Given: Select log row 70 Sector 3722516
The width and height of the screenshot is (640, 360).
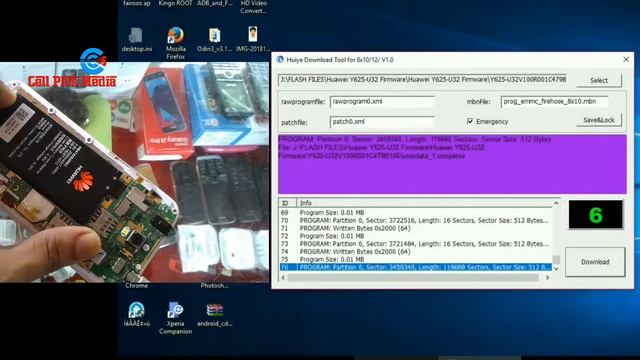Looking at the screenshot, I should [x=416, y=220].
